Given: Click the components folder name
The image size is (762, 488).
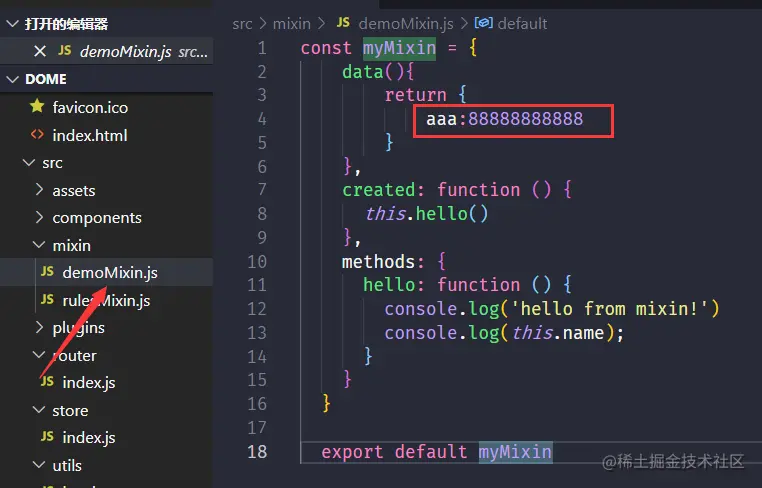Looking at the screenshot, I should click(97, 218).
